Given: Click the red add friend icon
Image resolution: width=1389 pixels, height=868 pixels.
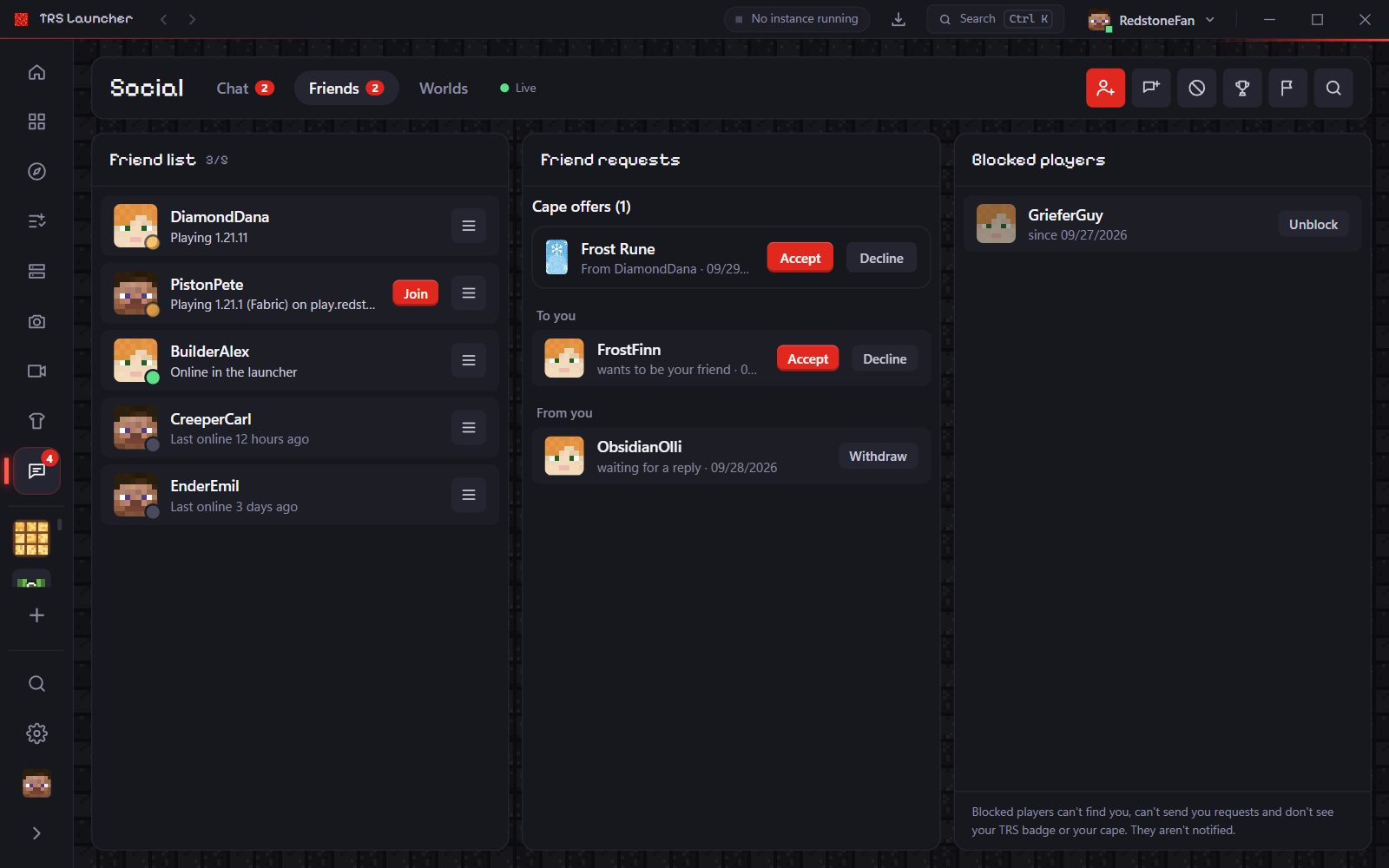Looking at the screenshot, I should point(1105,88).
